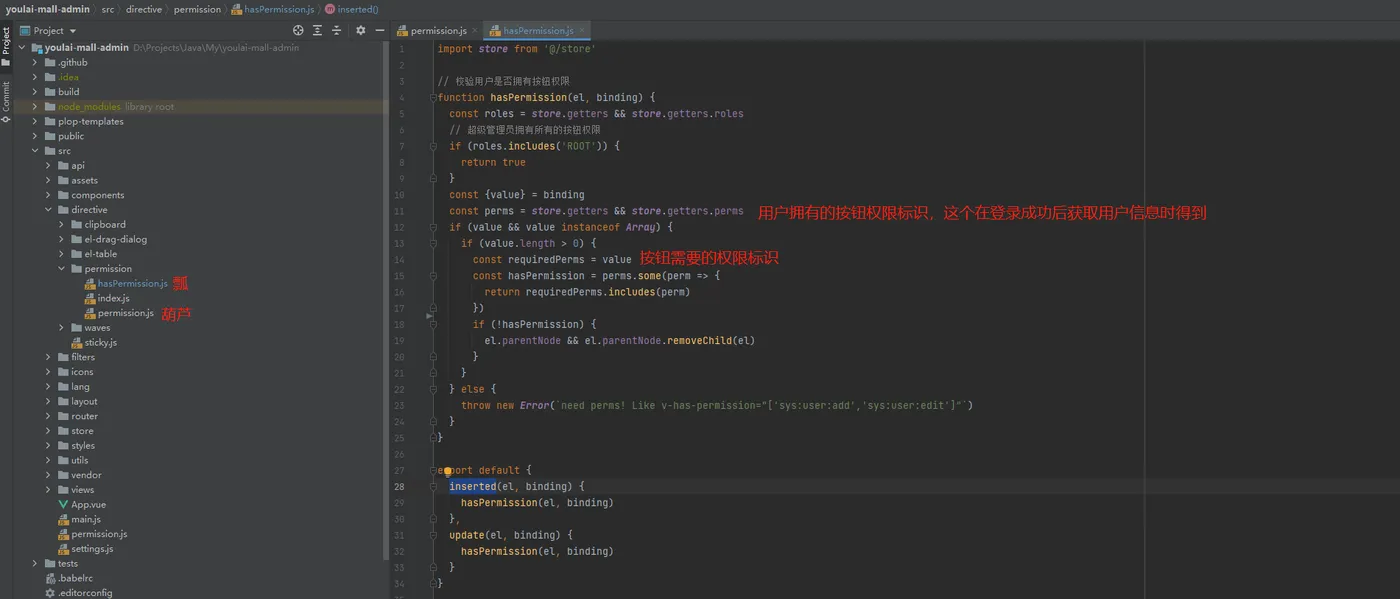
Task: Expand the node_modules folder chevron
Action: point(35,107)
